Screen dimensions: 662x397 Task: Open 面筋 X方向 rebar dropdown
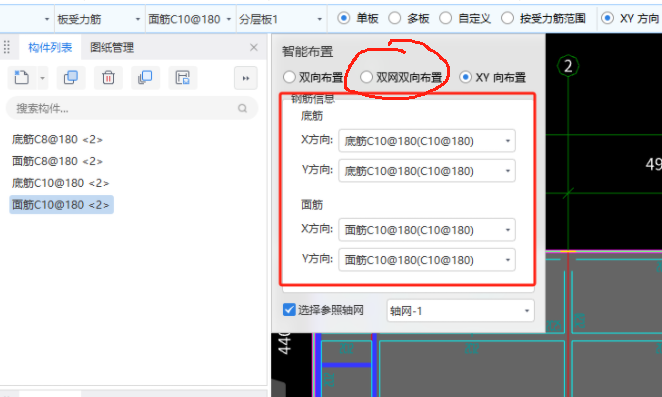427,230
